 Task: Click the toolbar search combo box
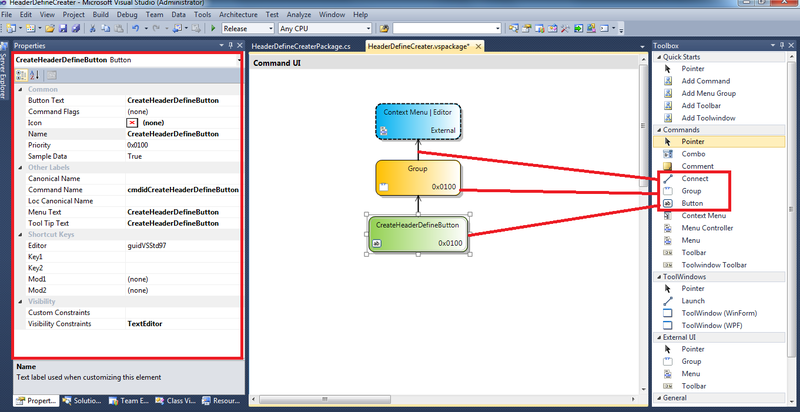447,29
